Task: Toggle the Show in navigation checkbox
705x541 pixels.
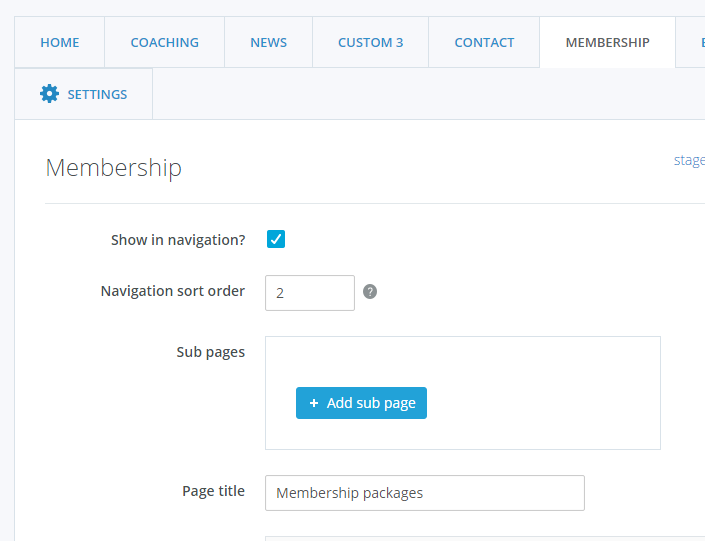Action: point(276,239)
